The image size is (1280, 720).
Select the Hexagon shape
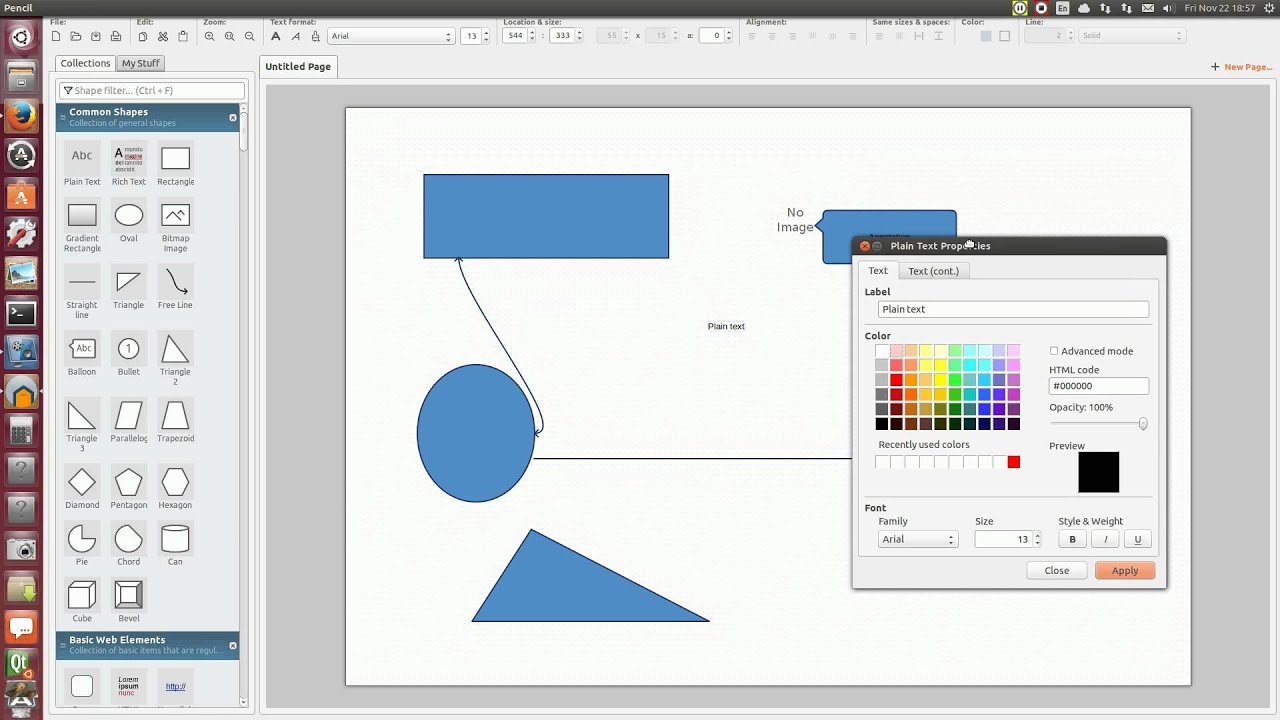coord(175,488)
